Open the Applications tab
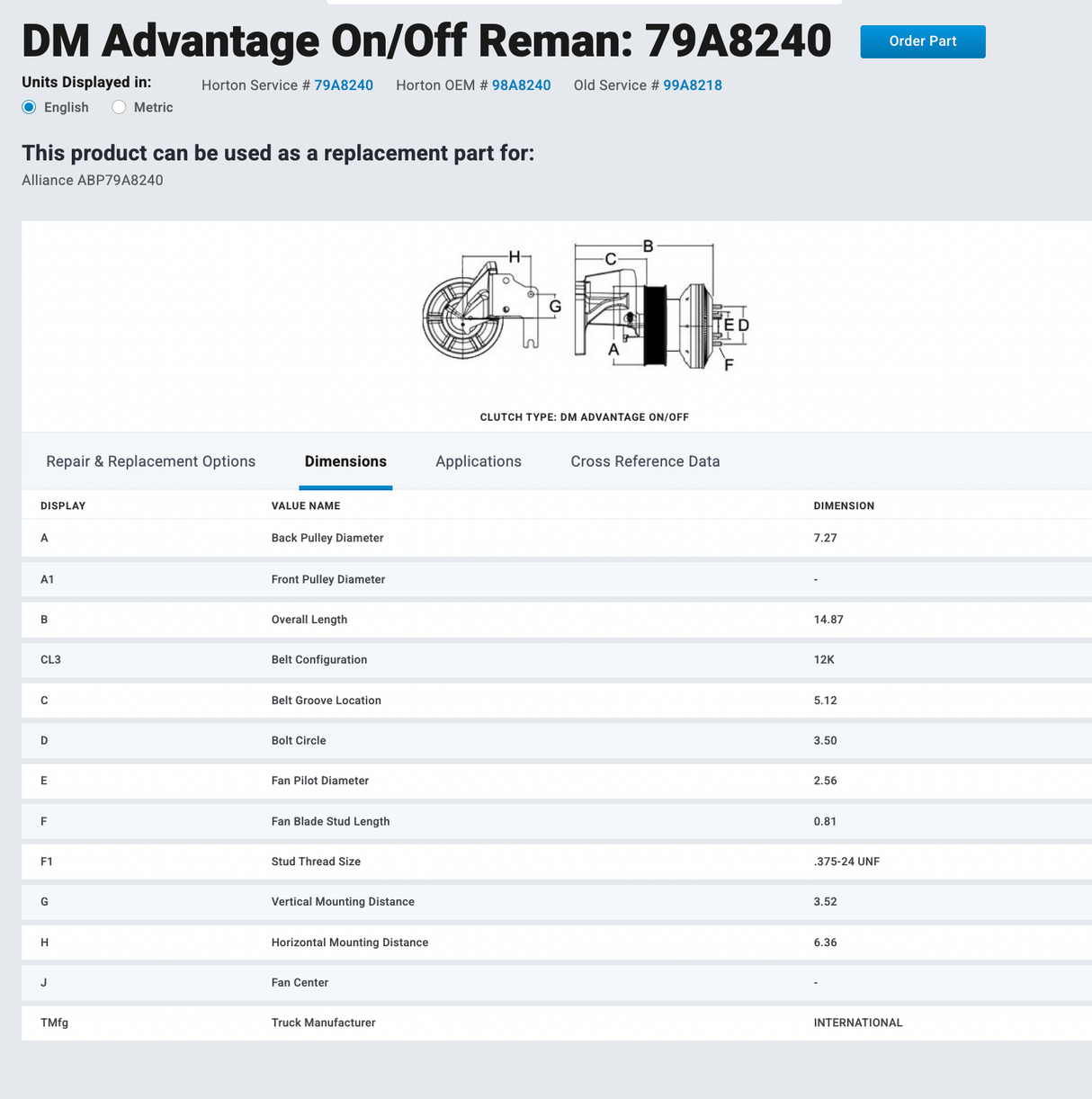 479,461
